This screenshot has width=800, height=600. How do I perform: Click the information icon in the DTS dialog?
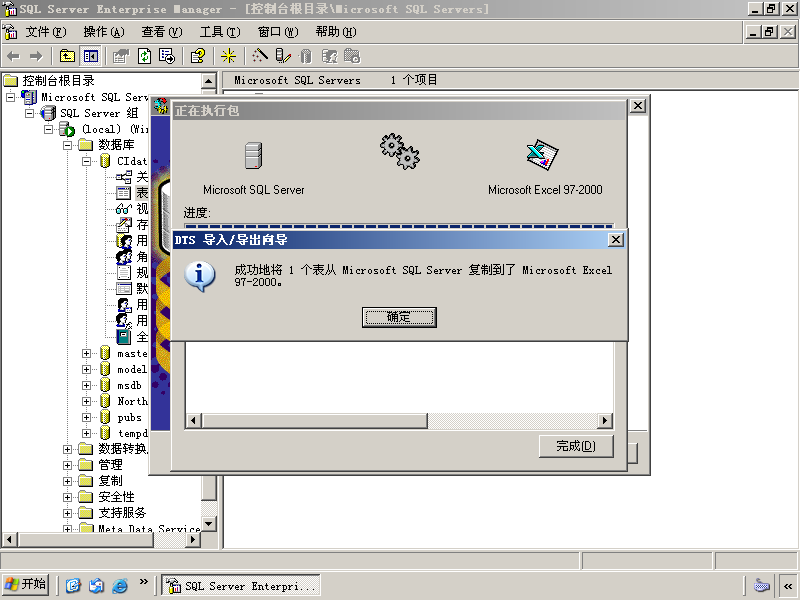[200, 277]
